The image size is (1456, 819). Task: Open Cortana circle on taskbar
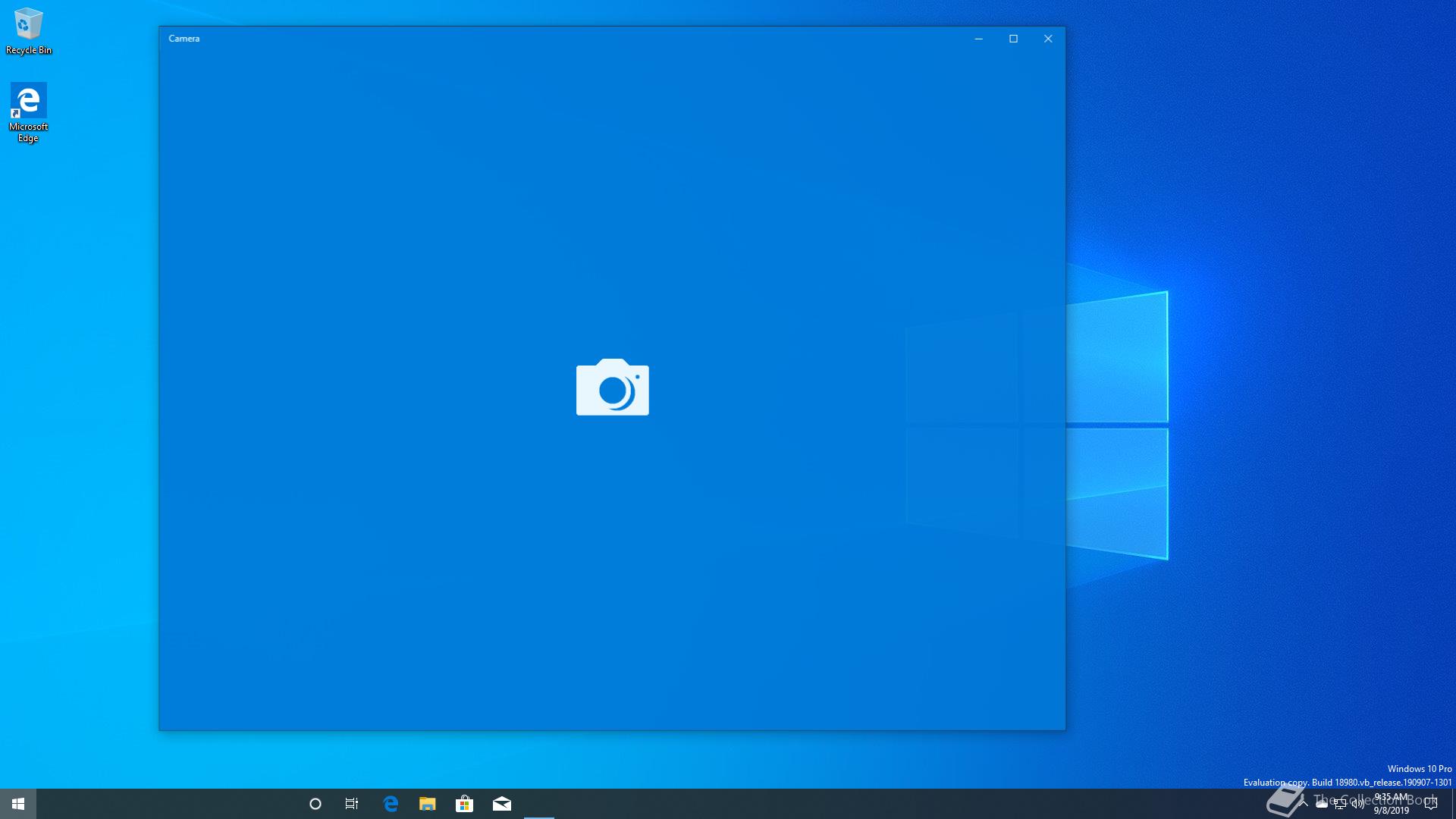(x=315, y=804)
